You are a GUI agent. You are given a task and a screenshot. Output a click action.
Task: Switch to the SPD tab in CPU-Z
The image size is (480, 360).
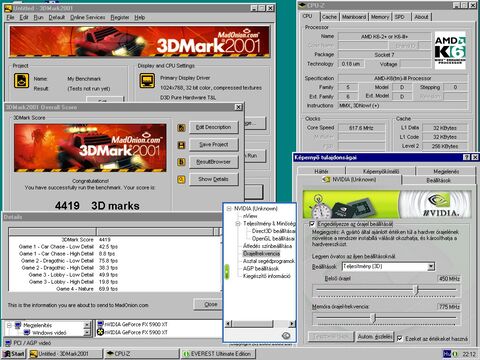(x=400, y=17)
